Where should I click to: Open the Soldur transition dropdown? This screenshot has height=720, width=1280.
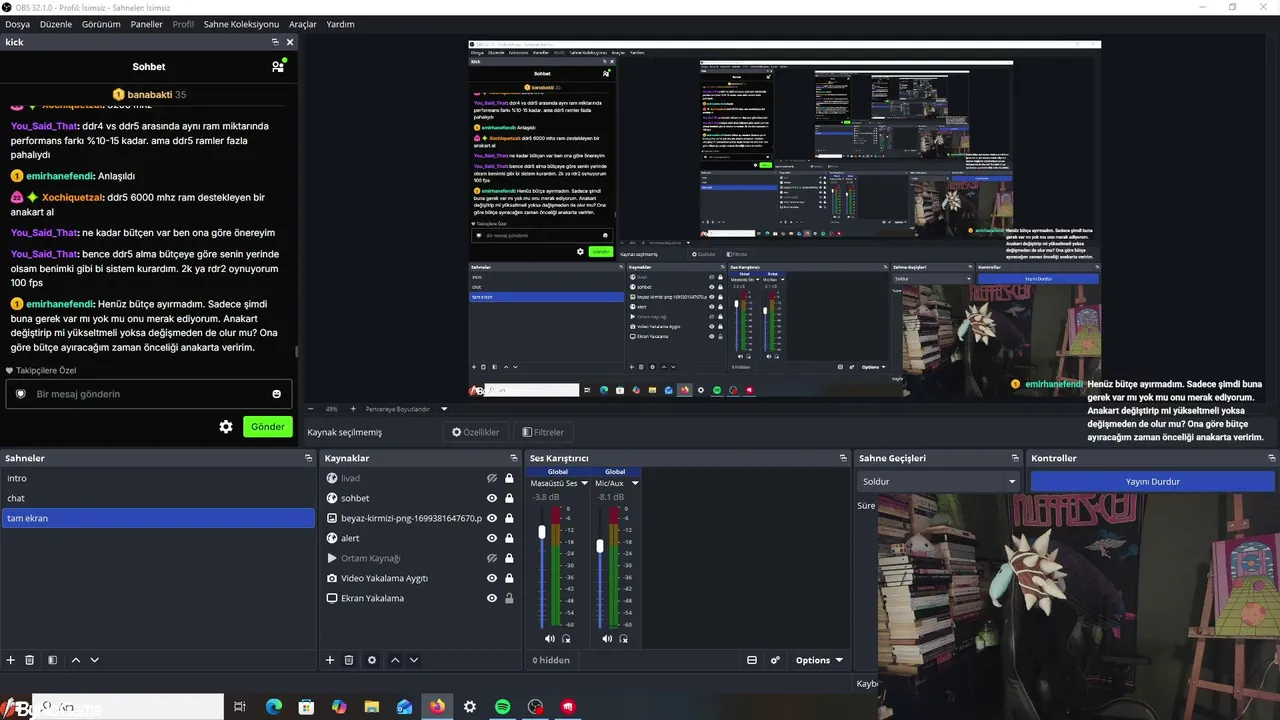click(938, 482)
